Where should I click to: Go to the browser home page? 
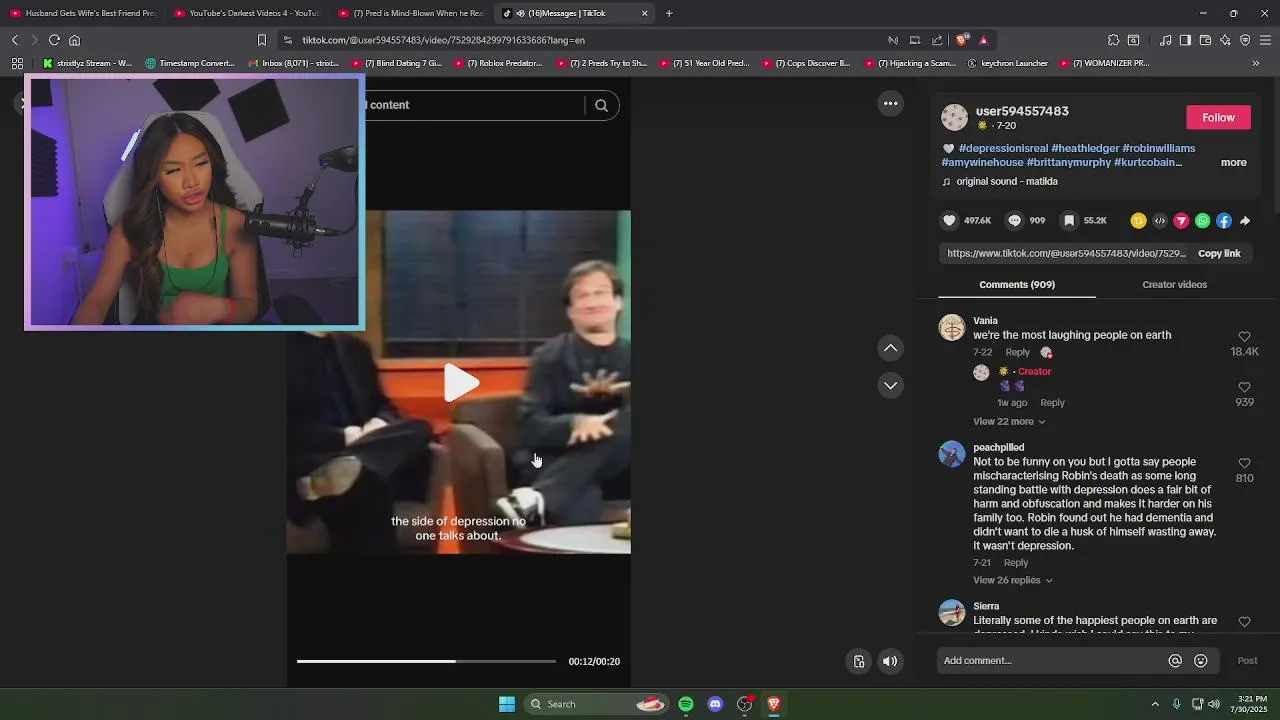[74, 40]
